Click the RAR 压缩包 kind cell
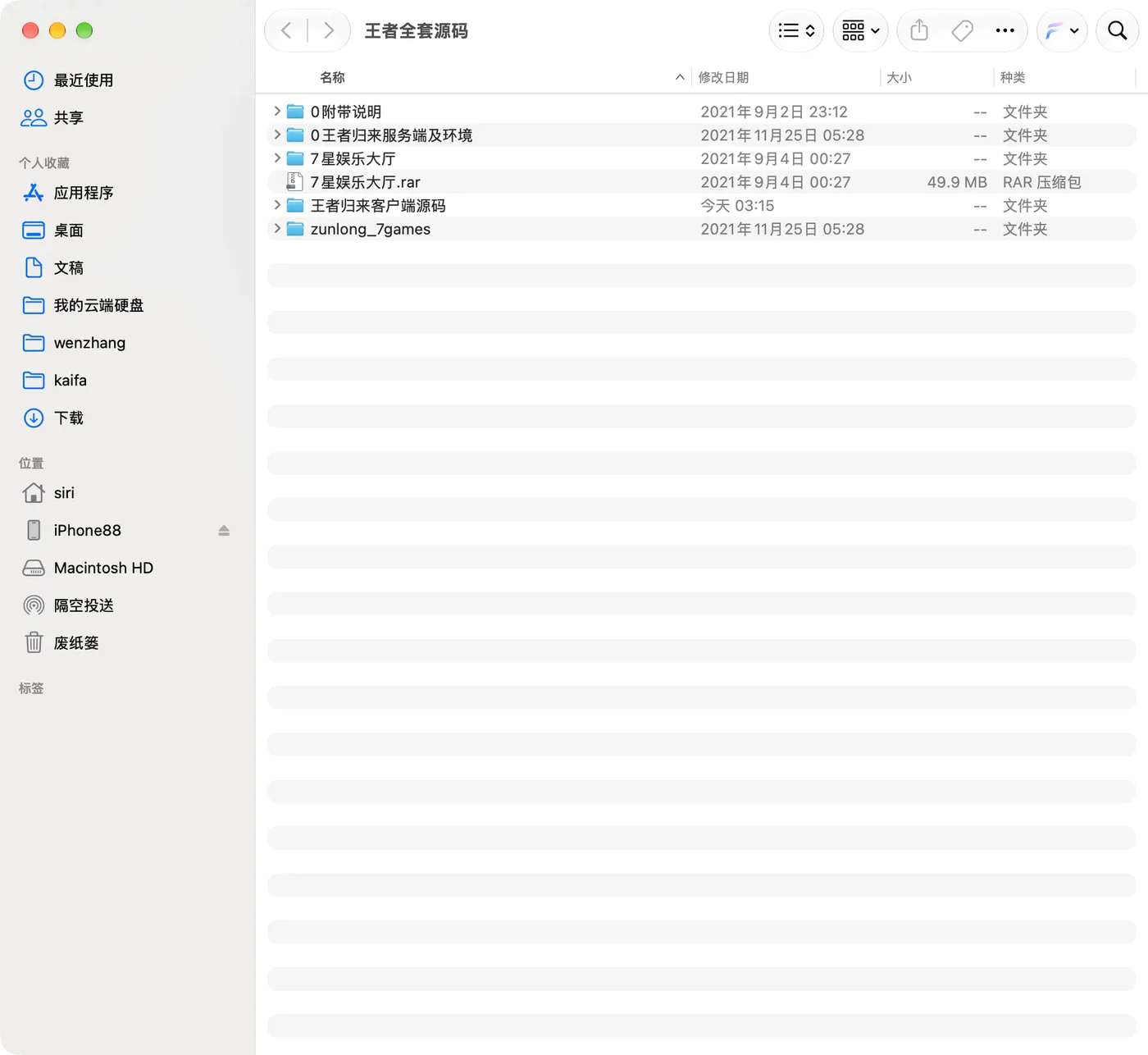The height and width of the screenshot is (1055, 1148). tap(1041, 182)
